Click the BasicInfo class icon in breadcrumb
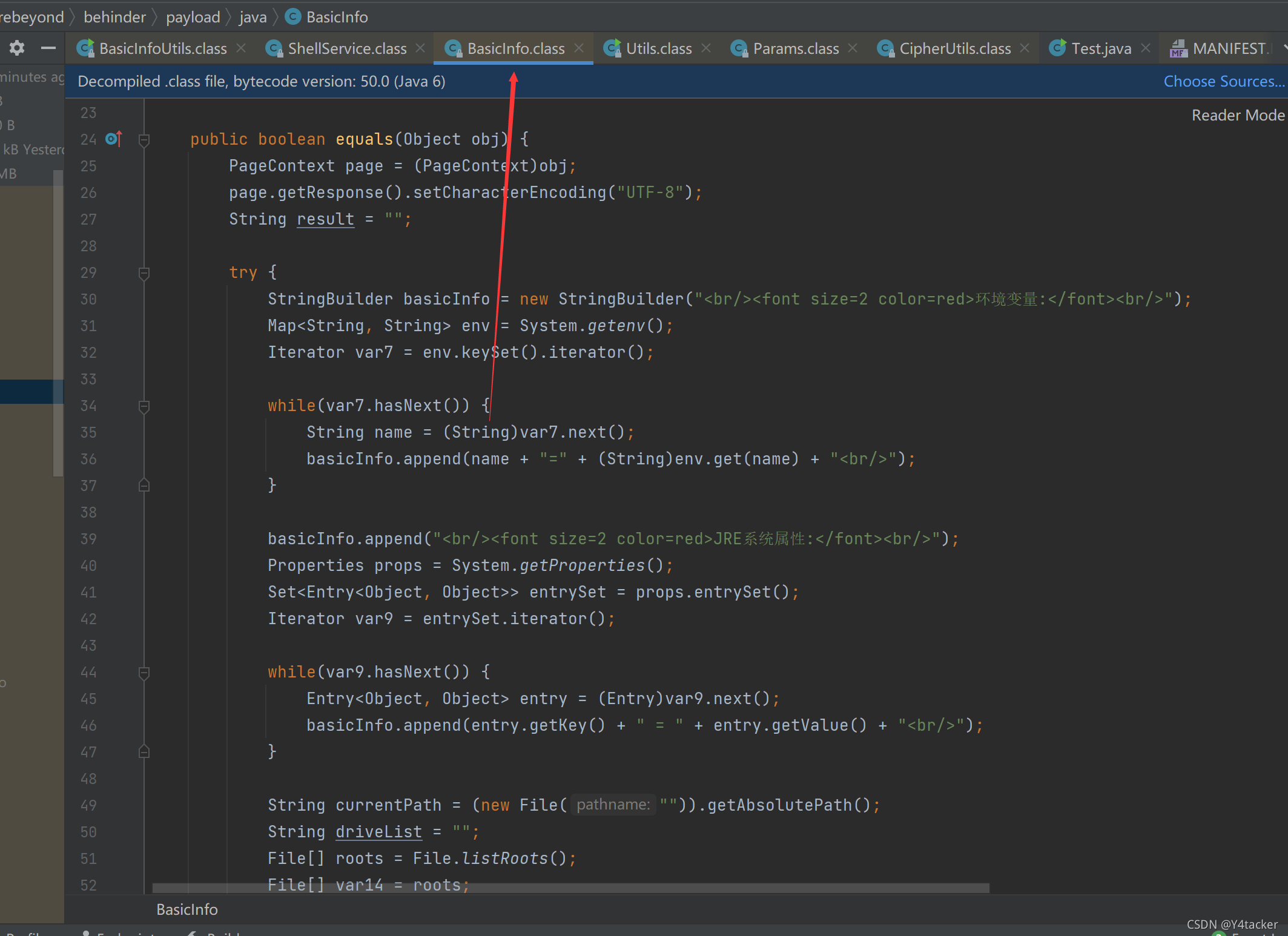 293,16
